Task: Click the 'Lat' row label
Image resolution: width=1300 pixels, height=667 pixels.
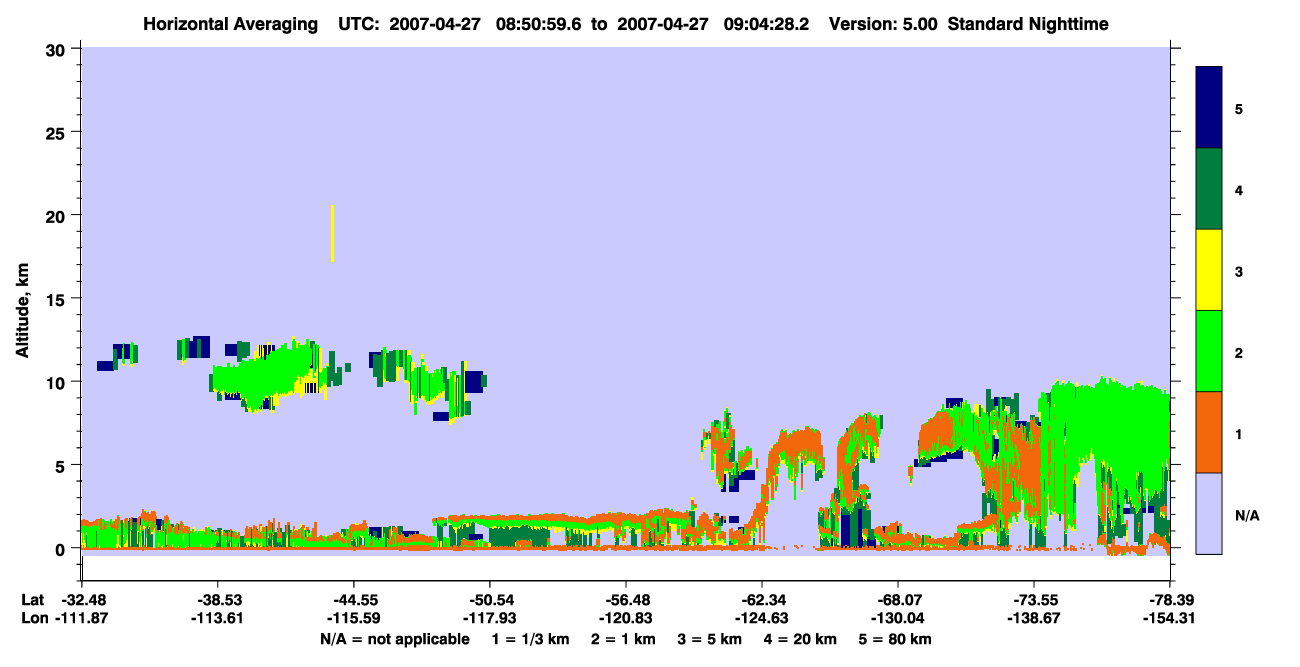Action: tap(32, 600)
